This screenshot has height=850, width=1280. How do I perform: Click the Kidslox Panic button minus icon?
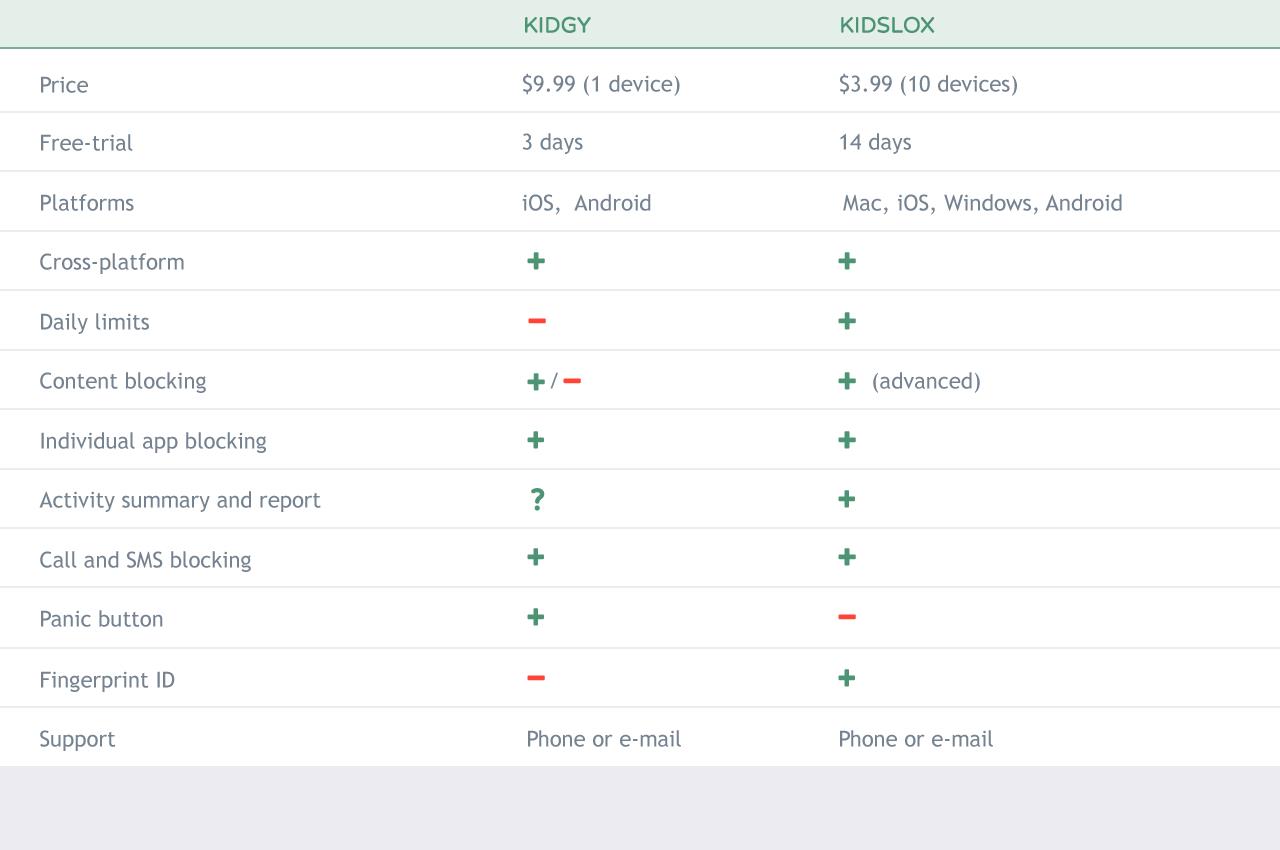click(847, 617)
